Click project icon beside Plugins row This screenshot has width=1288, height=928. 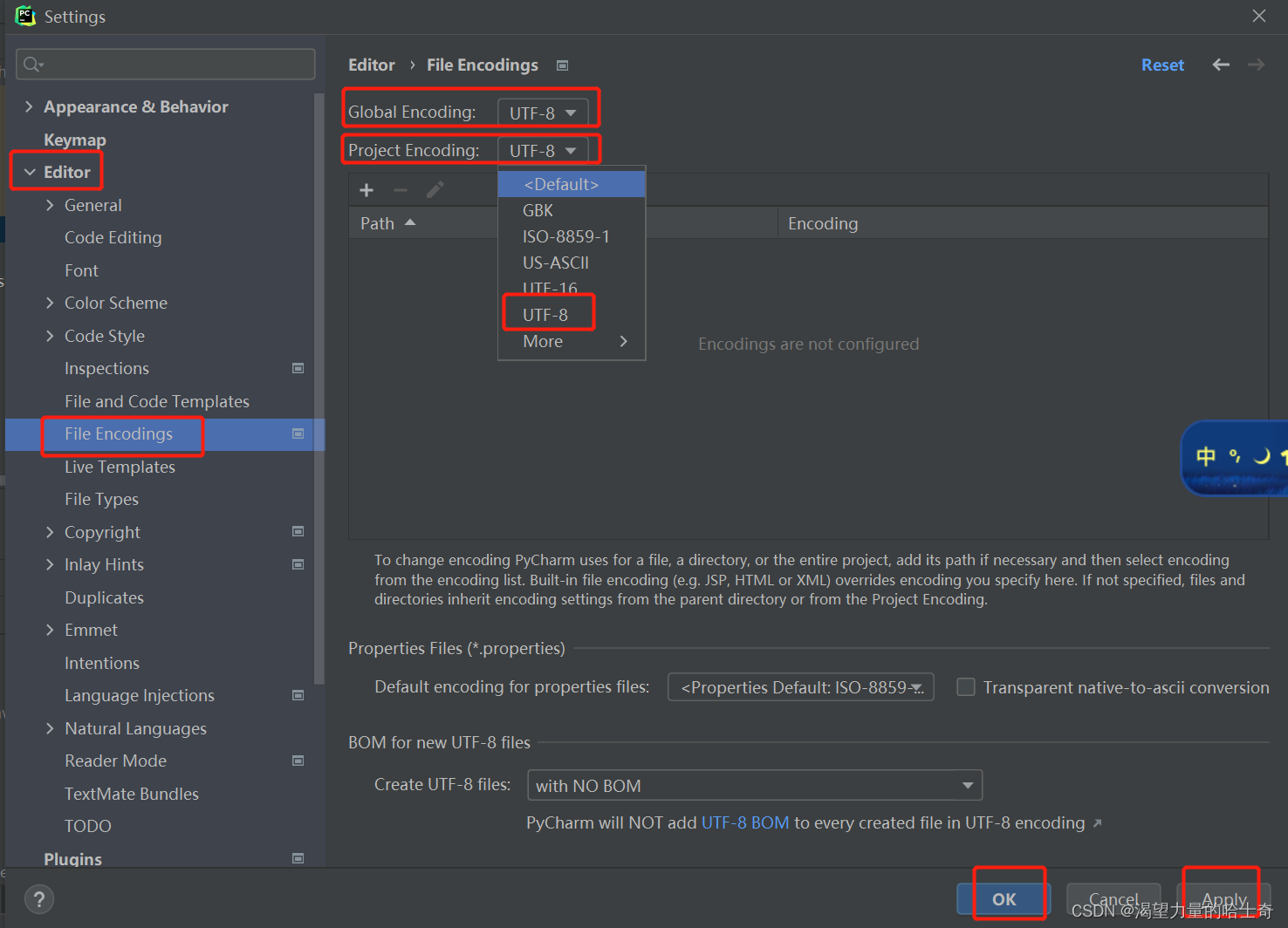click(298, 858)
